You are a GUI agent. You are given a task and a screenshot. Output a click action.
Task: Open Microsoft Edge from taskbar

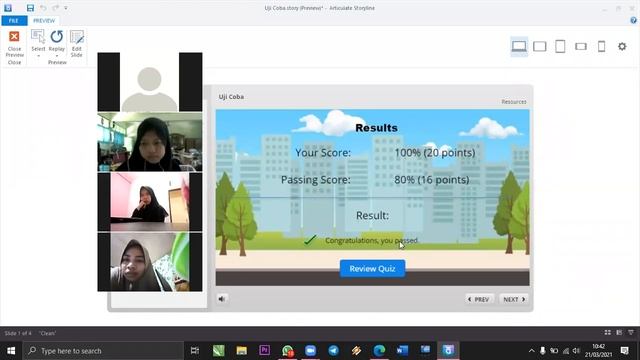click(x=379, y=351)
